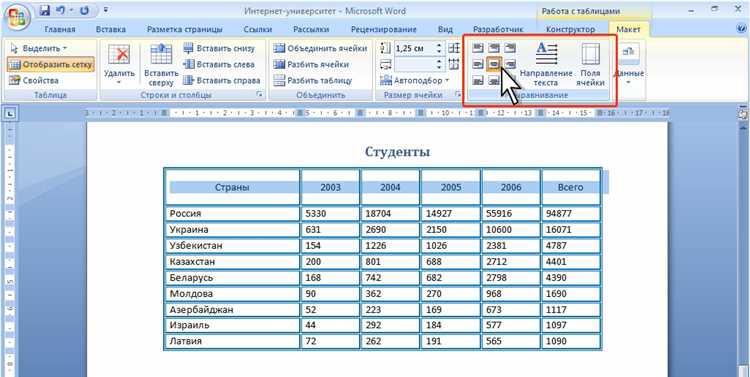The image size is (750, 377).
Task: Open the Удалить dropdown
Action: 119,65
